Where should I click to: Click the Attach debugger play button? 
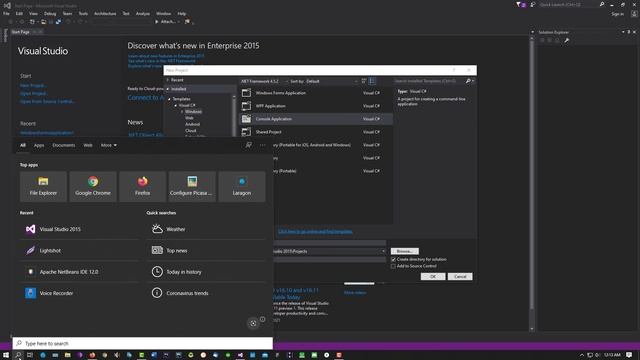point(166,22)
